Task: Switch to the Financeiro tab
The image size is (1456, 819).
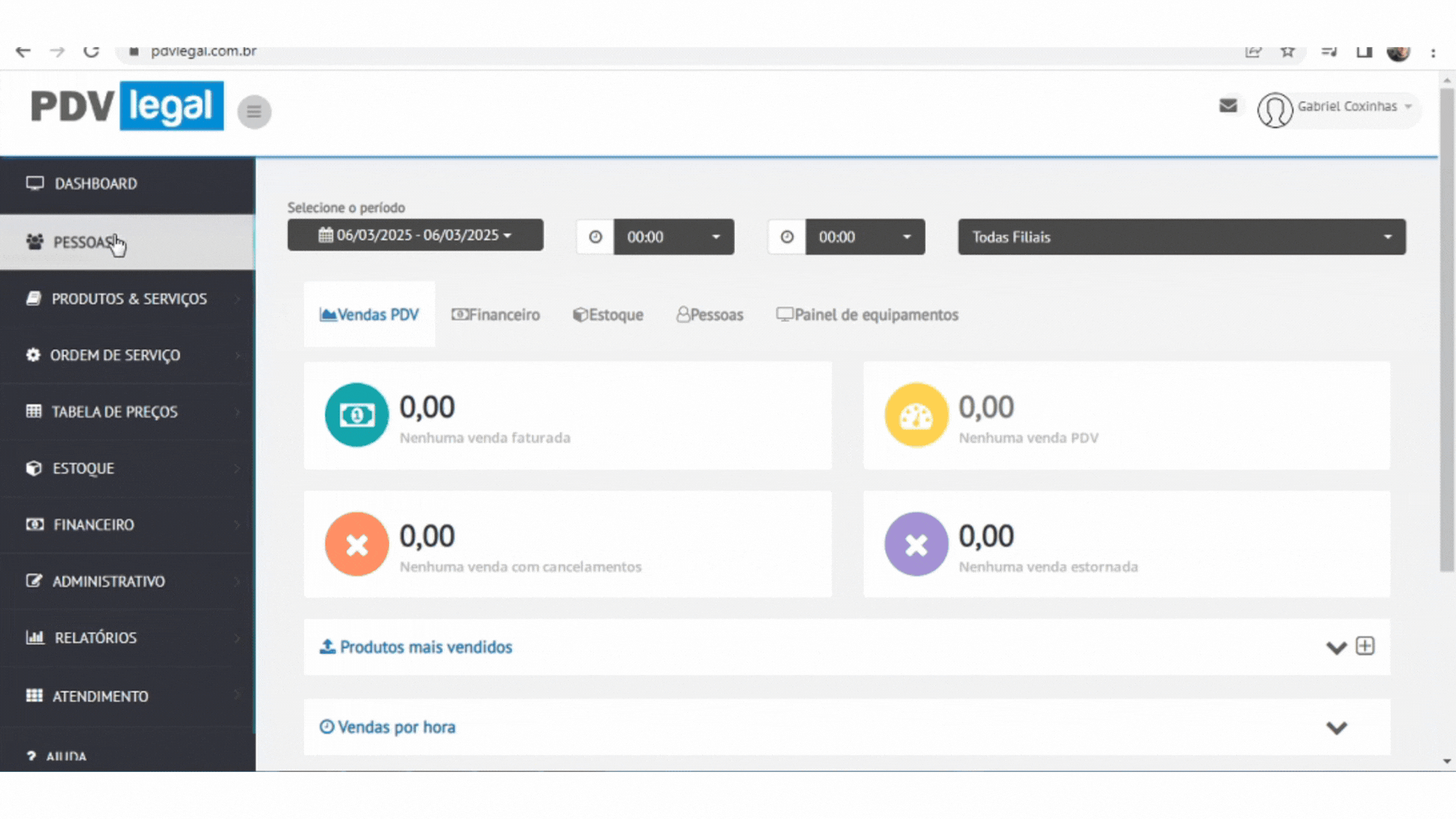Action: tap(496, 315)
